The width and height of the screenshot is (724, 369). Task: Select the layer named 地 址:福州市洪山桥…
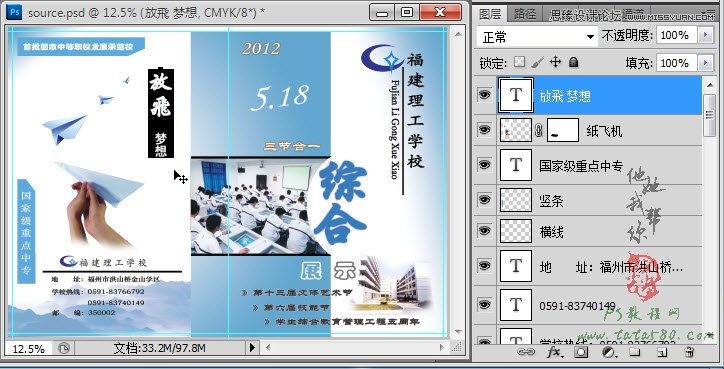click(611, 267)
